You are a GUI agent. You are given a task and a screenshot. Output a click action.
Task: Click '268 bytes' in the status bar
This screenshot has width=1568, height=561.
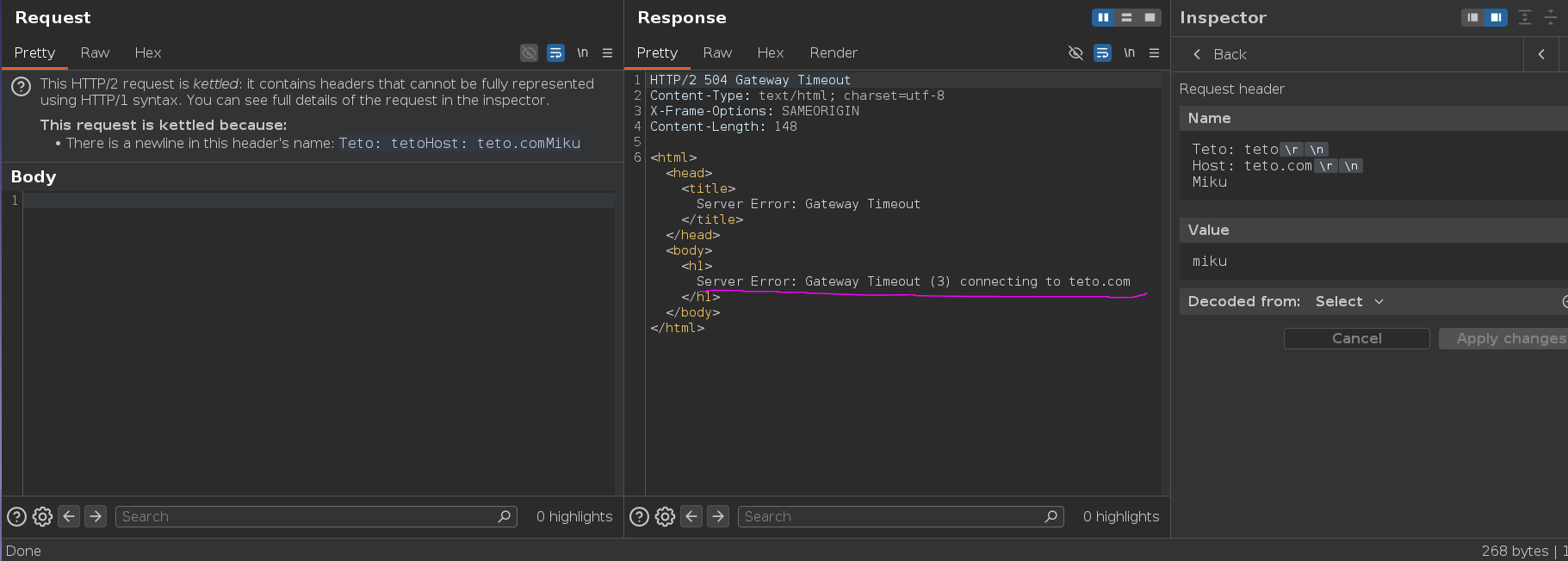pyautogui.click(x=1515, y=551)
